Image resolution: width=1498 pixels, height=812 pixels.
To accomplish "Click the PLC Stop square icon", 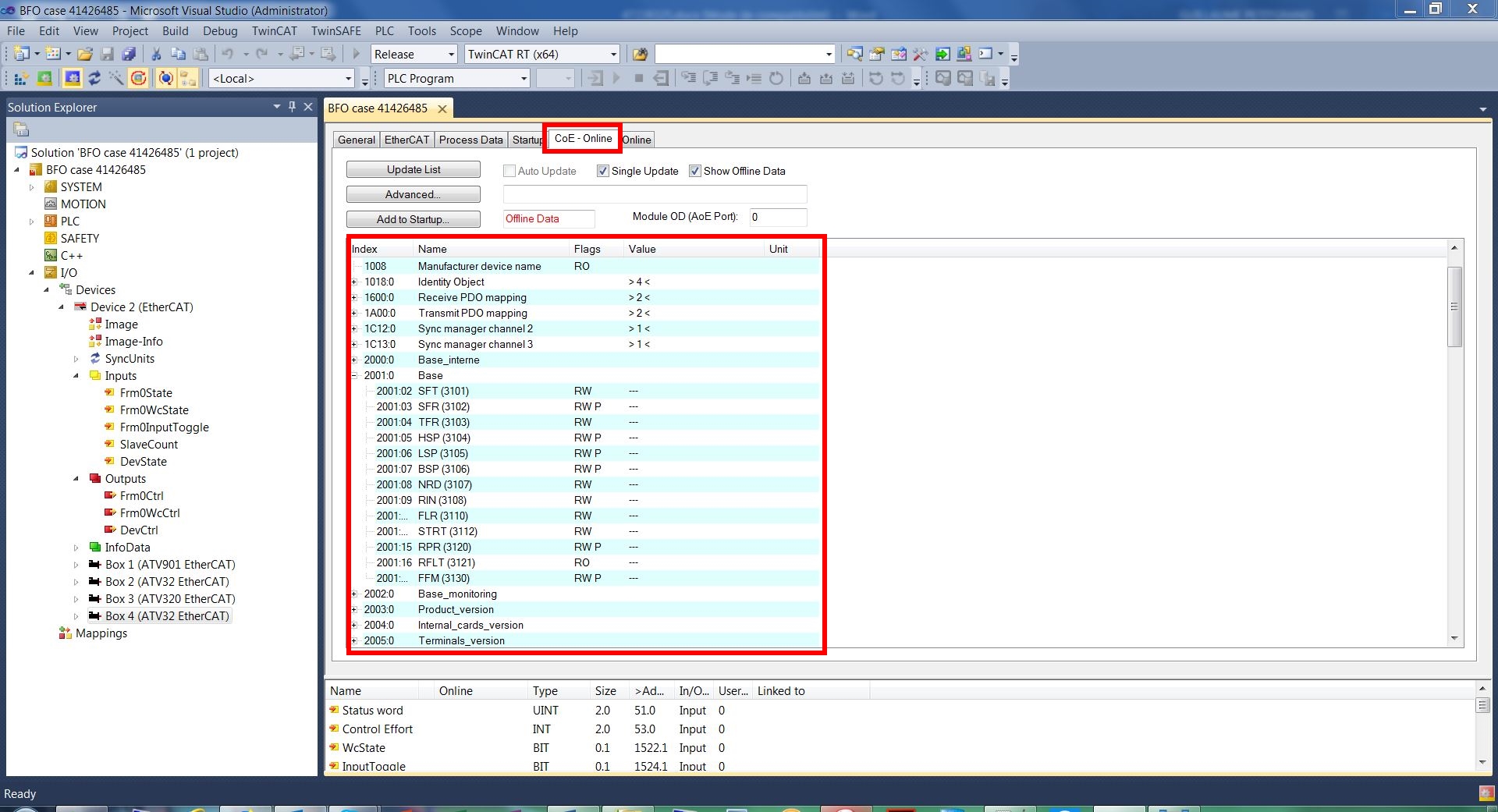I will pyautogui.click(x=639, y=78).
